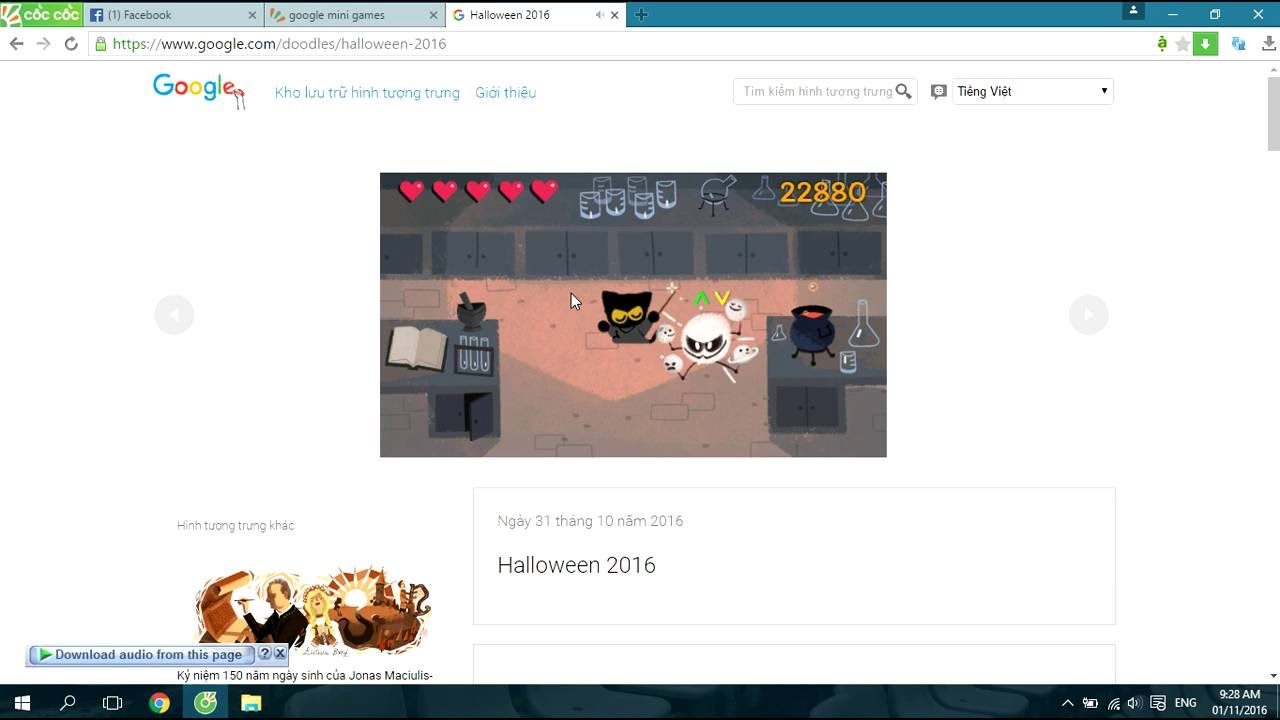Viewport: 1280px width, 720px height.
Task: Switch ENG input language indicator
Action: (1185, 703)
